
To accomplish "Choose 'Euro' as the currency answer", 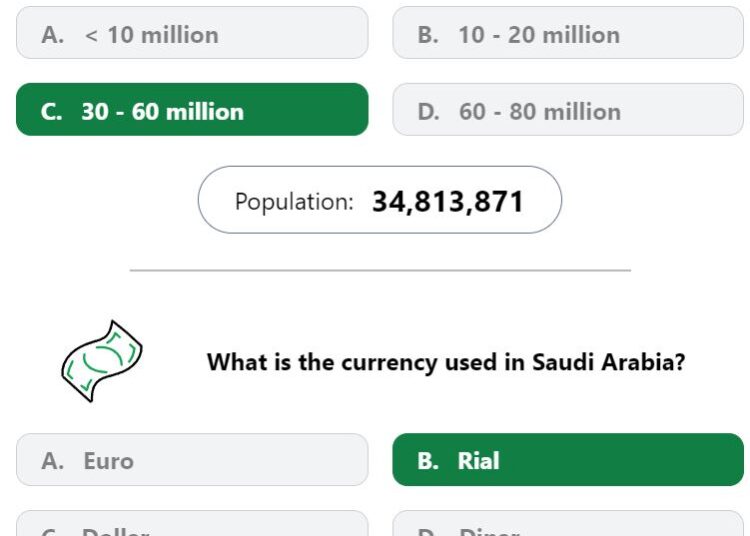I will point(192,460).
